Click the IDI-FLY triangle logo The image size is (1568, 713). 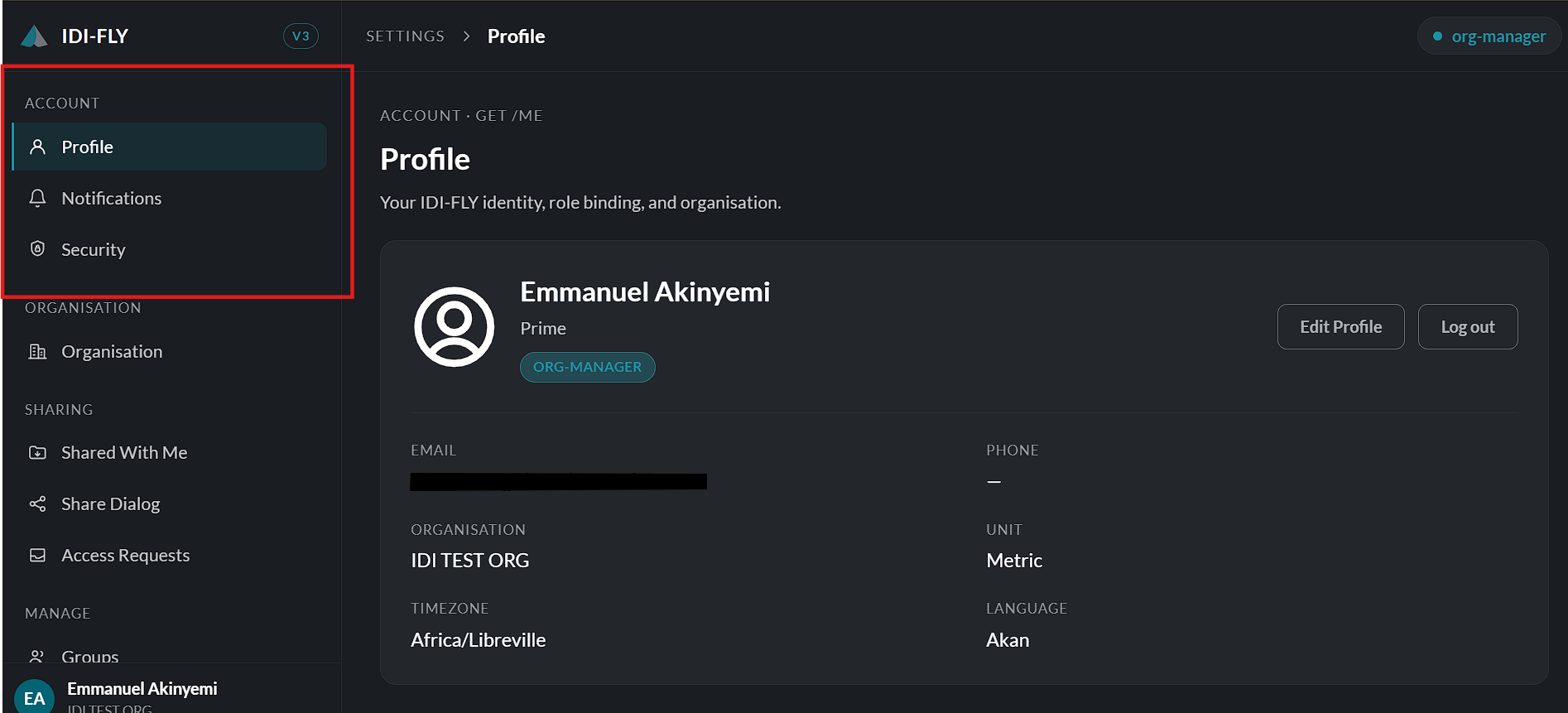click(x=34, y=36)
